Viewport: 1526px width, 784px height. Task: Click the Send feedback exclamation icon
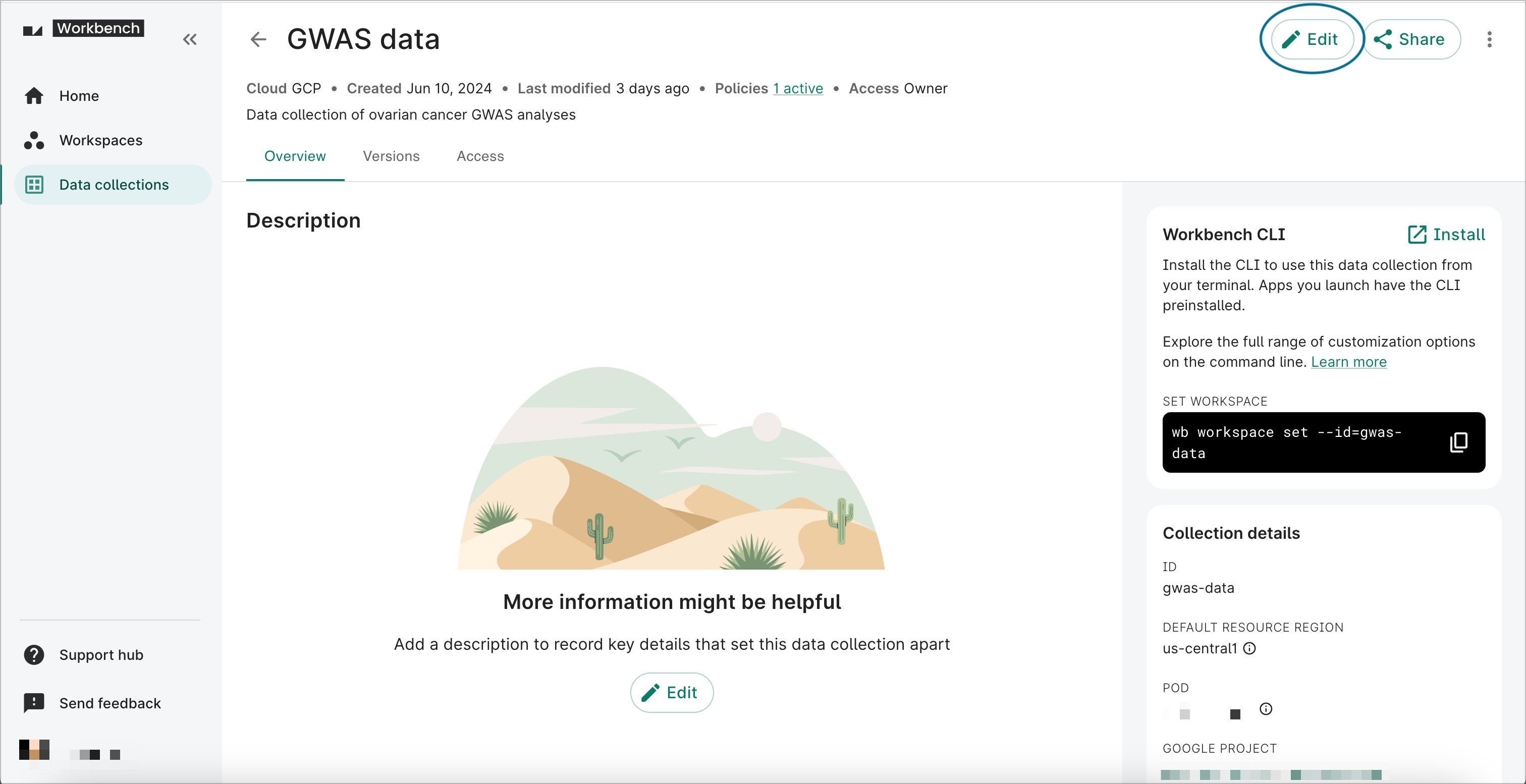click(x=34, y=703)
